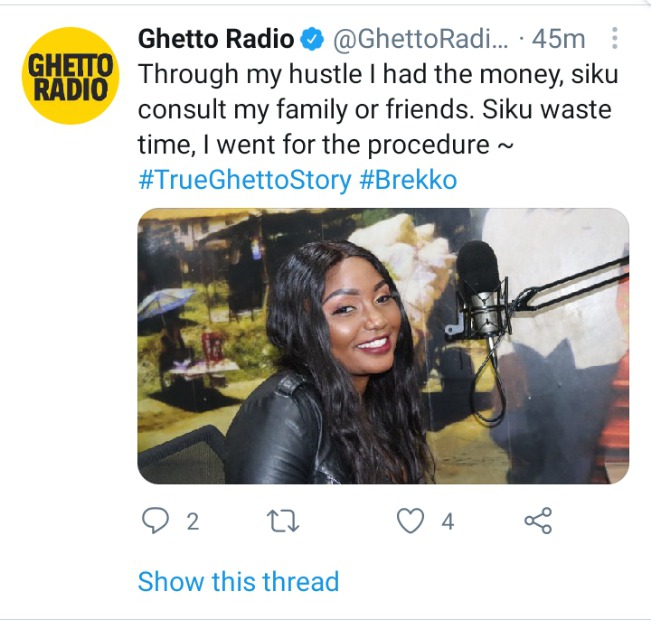
Task: Retweet this Ghetto Radio post
Action: pos(283,521)
